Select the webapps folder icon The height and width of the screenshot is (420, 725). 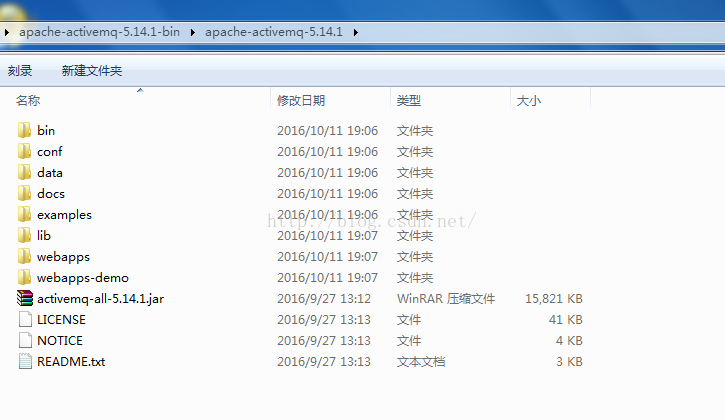(x=25, y=256)
